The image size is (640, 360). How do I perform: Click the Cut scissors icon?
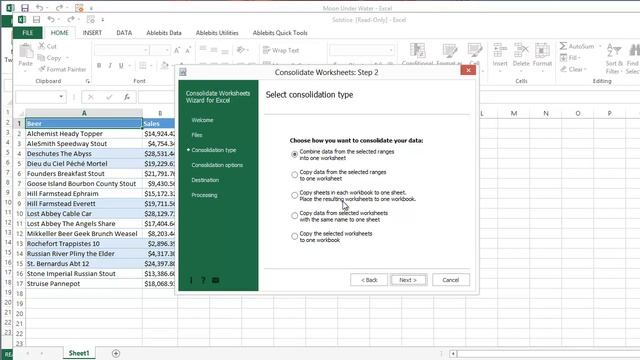42,46
